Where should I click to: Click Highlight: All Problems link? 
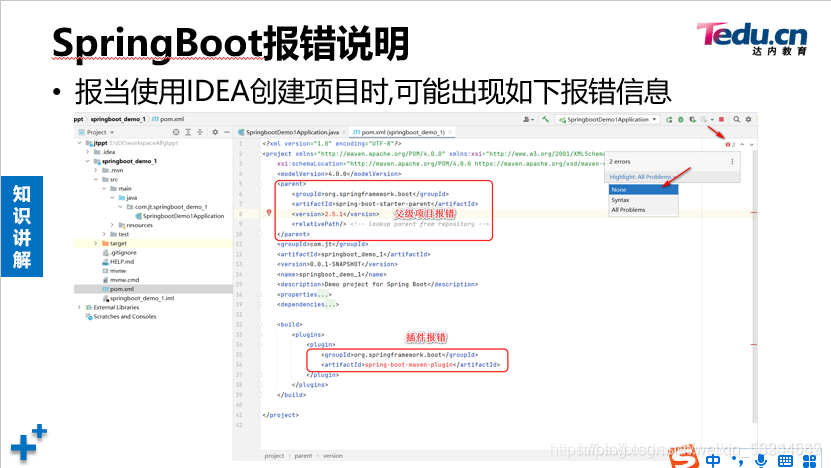640,177
